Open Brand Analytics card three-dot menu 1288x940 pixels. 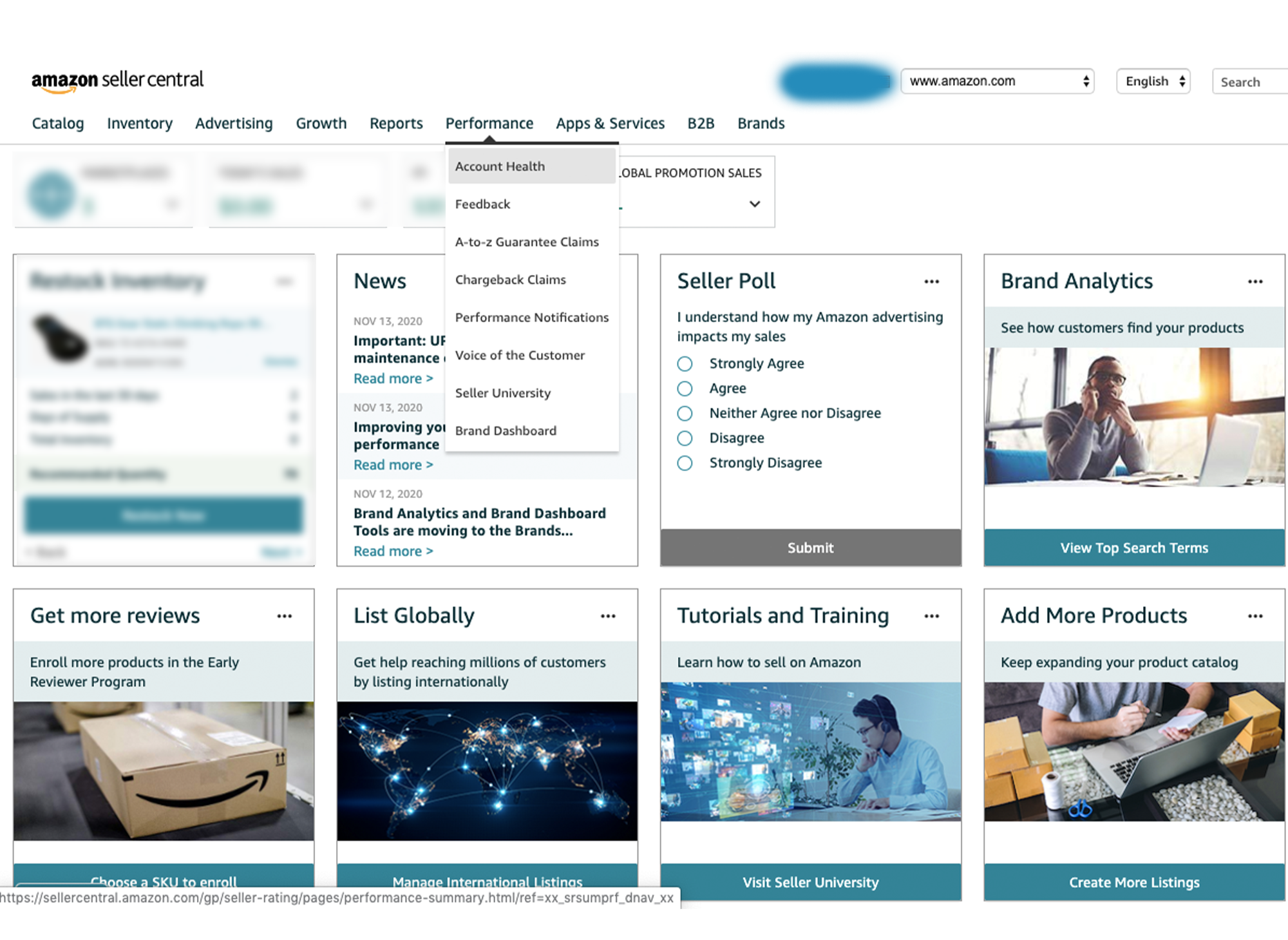pos(1255,282)
